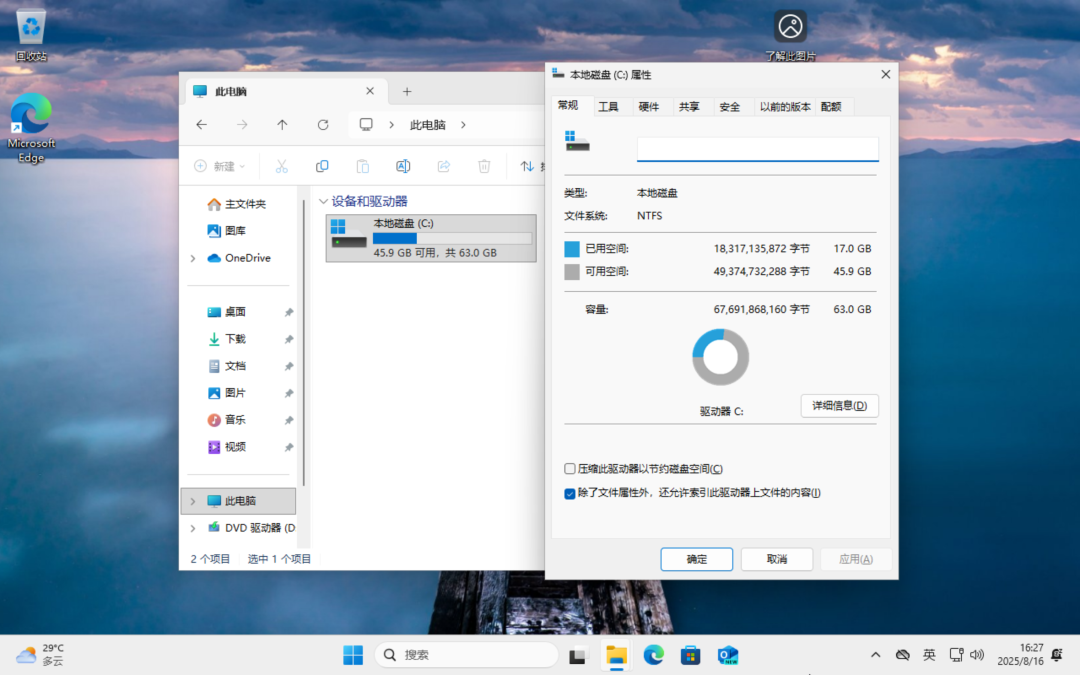Click the refresh icon in Explorer
The image size is (1080, 675).
pyautogui.click(x=322, y=125)
